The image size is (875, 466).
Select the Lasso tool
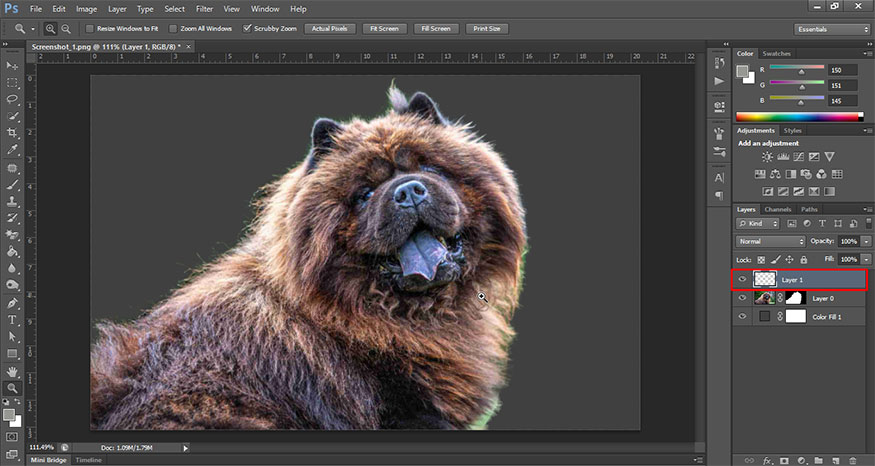point(12,99)
